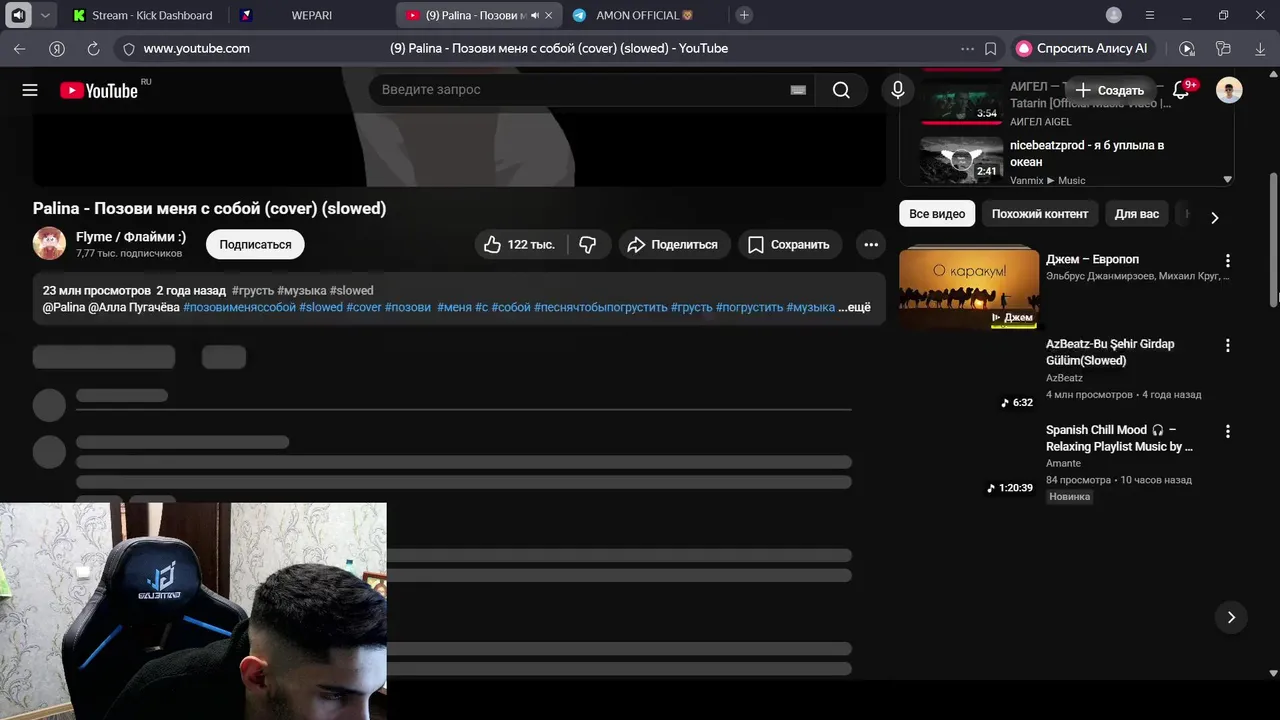1280x720 pixels.
Task: Open the #slowed hashtag link in description
Action: point(321,307)
